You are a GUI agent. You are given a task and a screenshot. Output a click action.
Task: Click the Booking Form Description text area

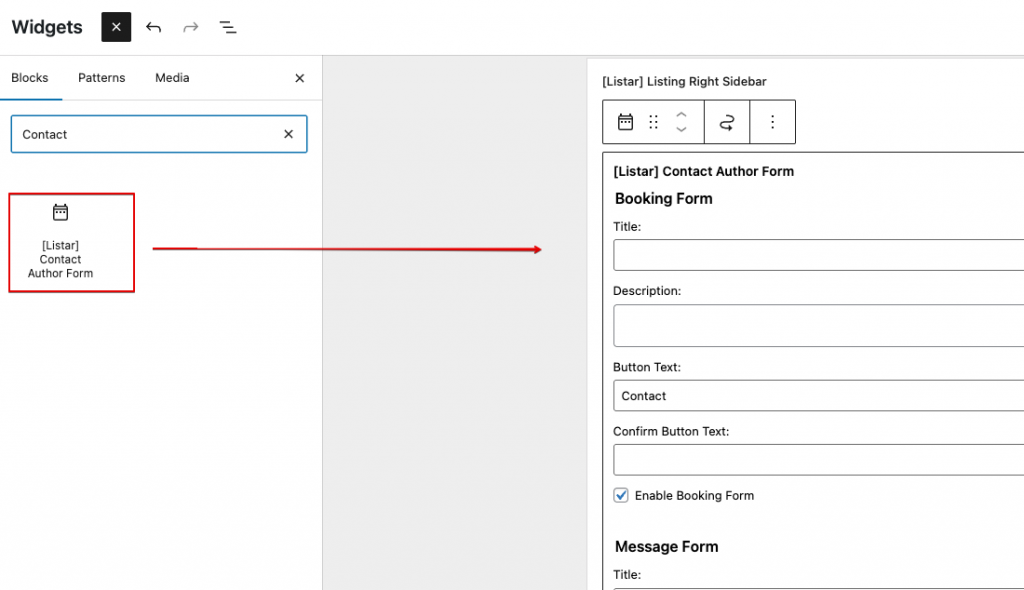pos(818,325)
